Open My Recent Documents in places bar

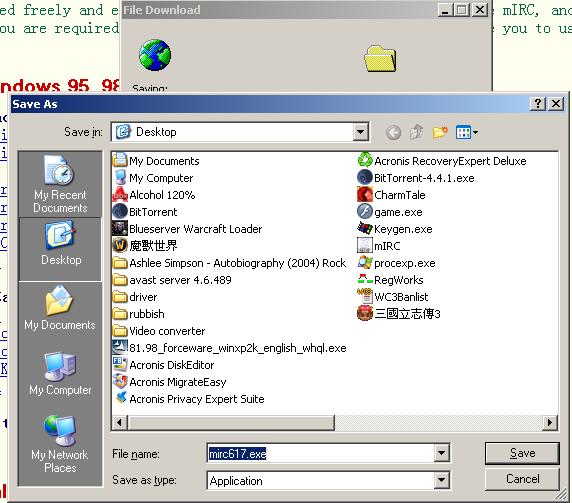(x=60, y=184)
